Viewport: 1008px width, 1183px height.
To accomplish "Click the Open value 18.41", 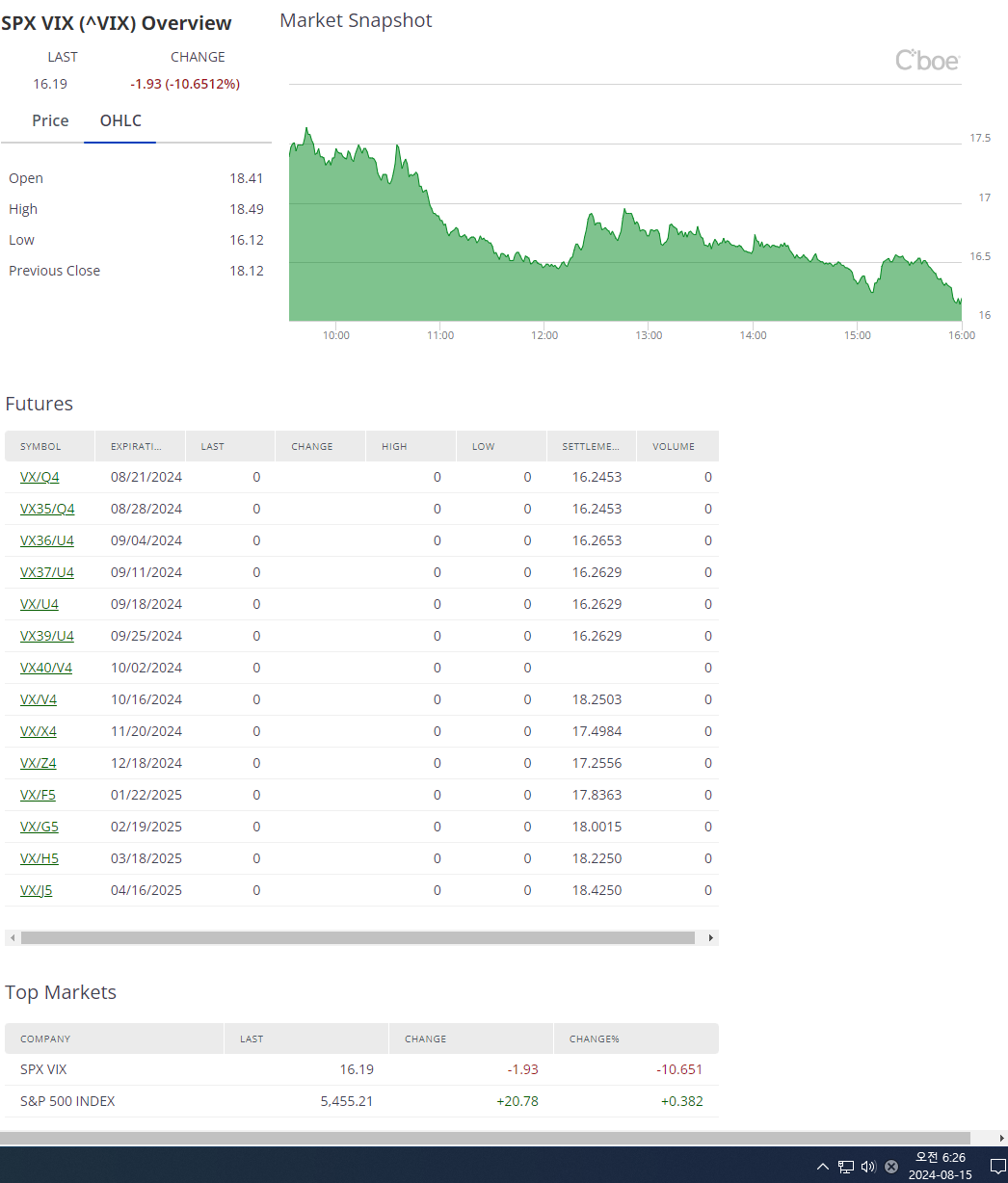I will (x=247, y=178).
